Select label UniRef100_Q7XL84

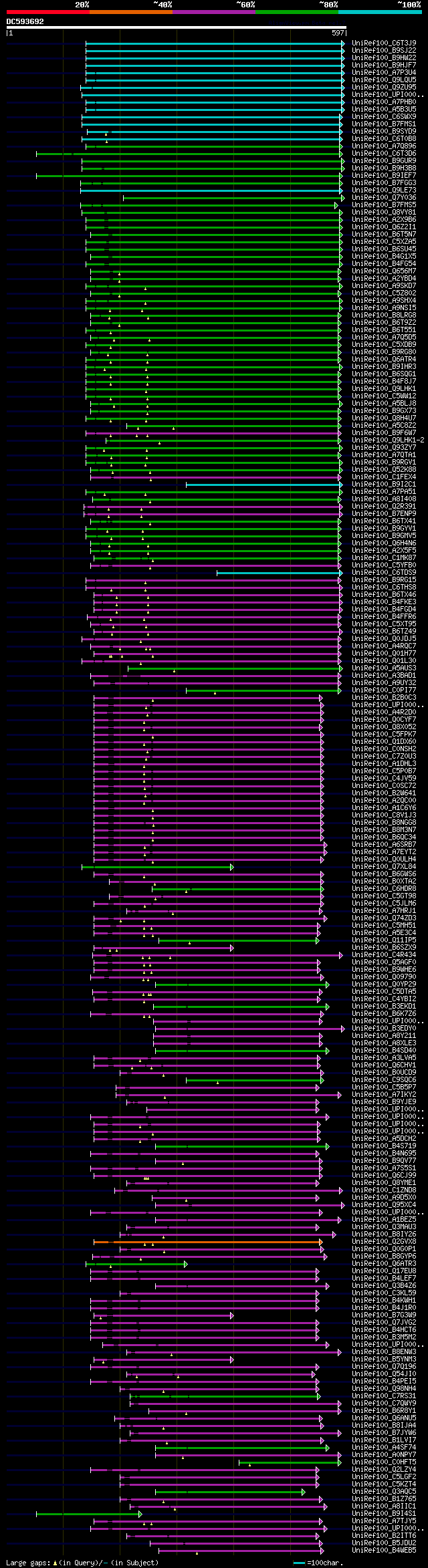(384, 866)
